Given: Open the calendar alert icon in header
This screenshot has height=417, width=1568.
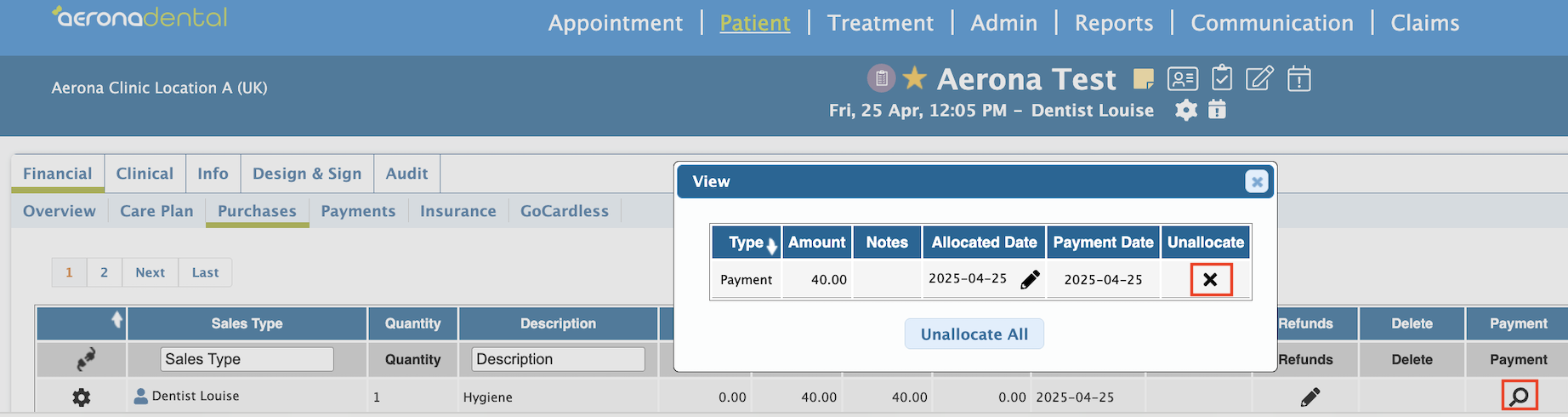Looking at the screenshot, I should click(x=1298, y=78).
